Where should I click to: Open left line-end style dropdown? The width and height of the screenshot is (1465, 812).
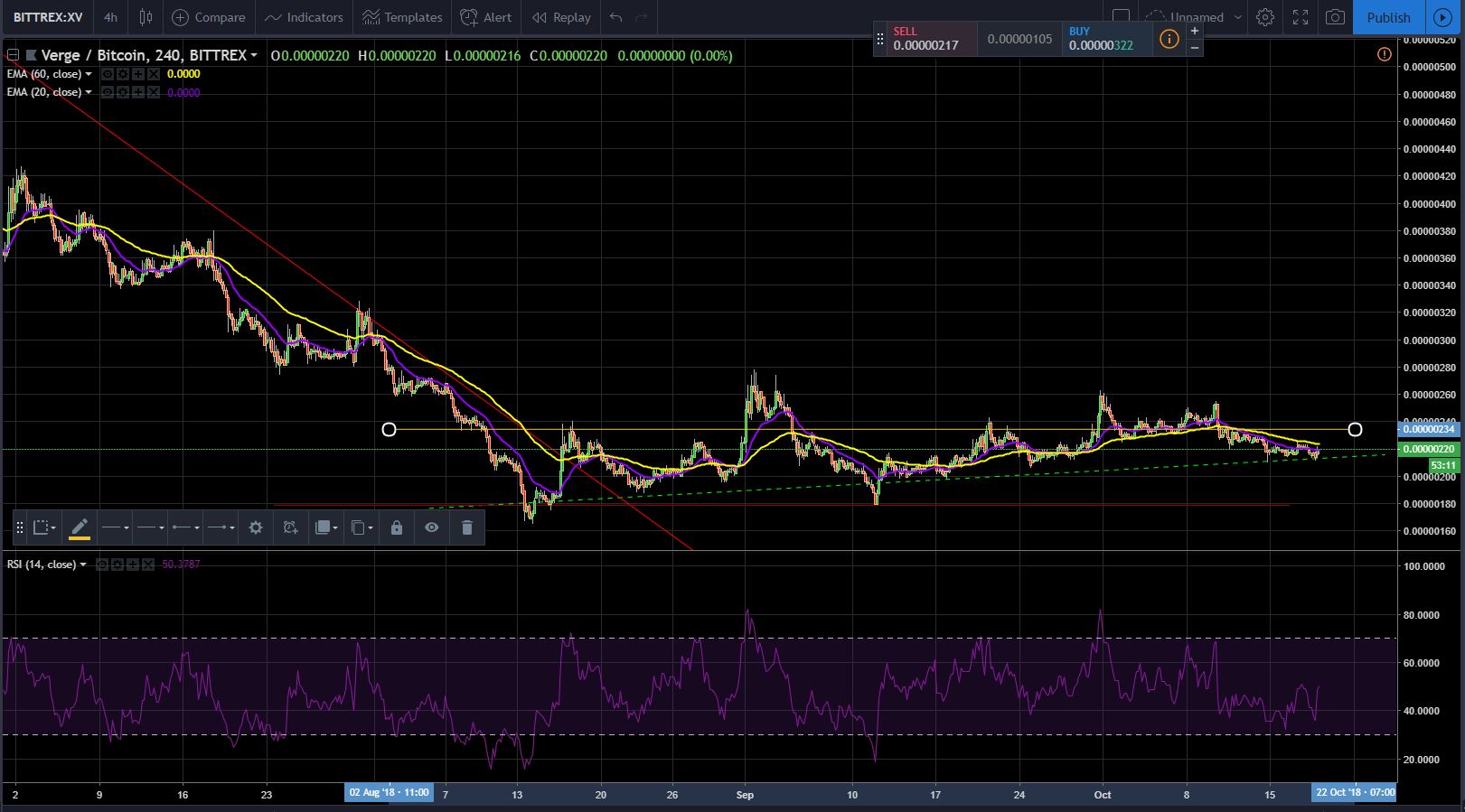[x=185, y=527]
